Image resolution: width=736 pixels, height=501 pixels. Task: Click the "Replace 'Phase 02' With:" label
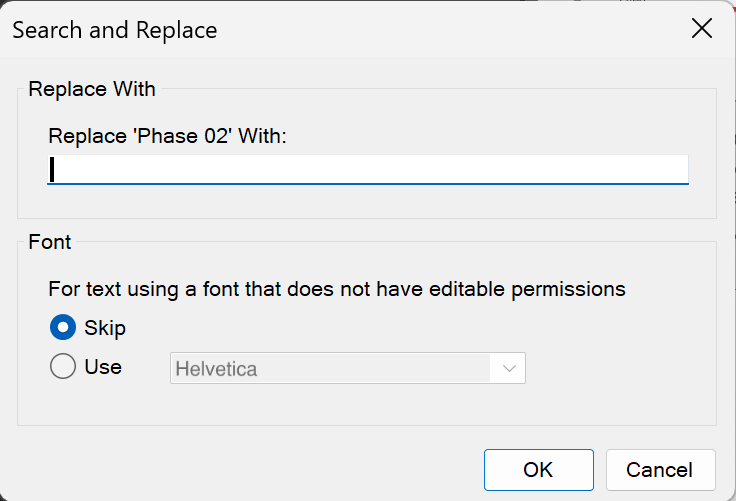coord(167,136)
